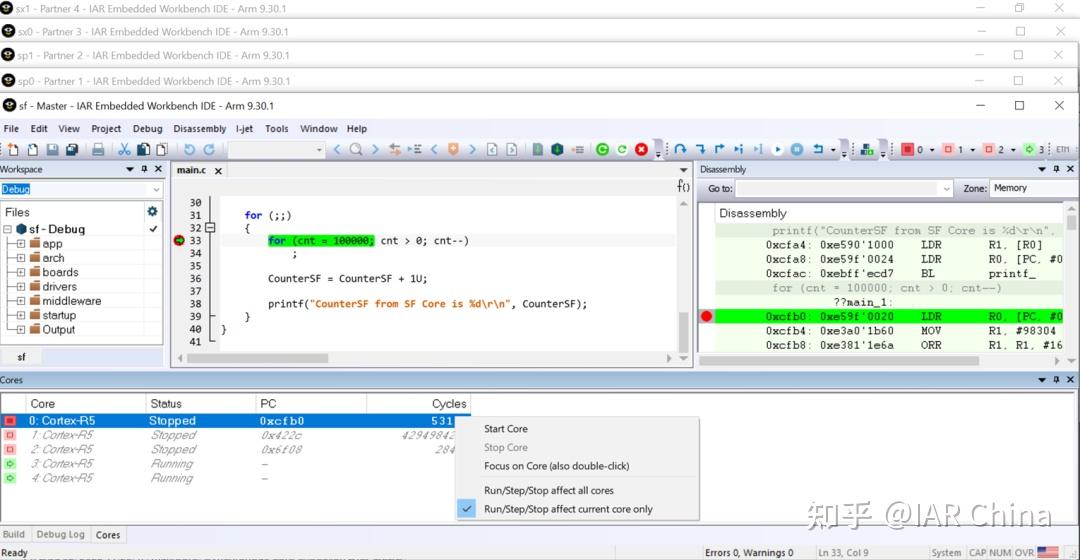Image resolution: width=1080 pixels, height=560 pixels.
Task: Click the Toggle Bookmark orange icon
Action: 453,149
